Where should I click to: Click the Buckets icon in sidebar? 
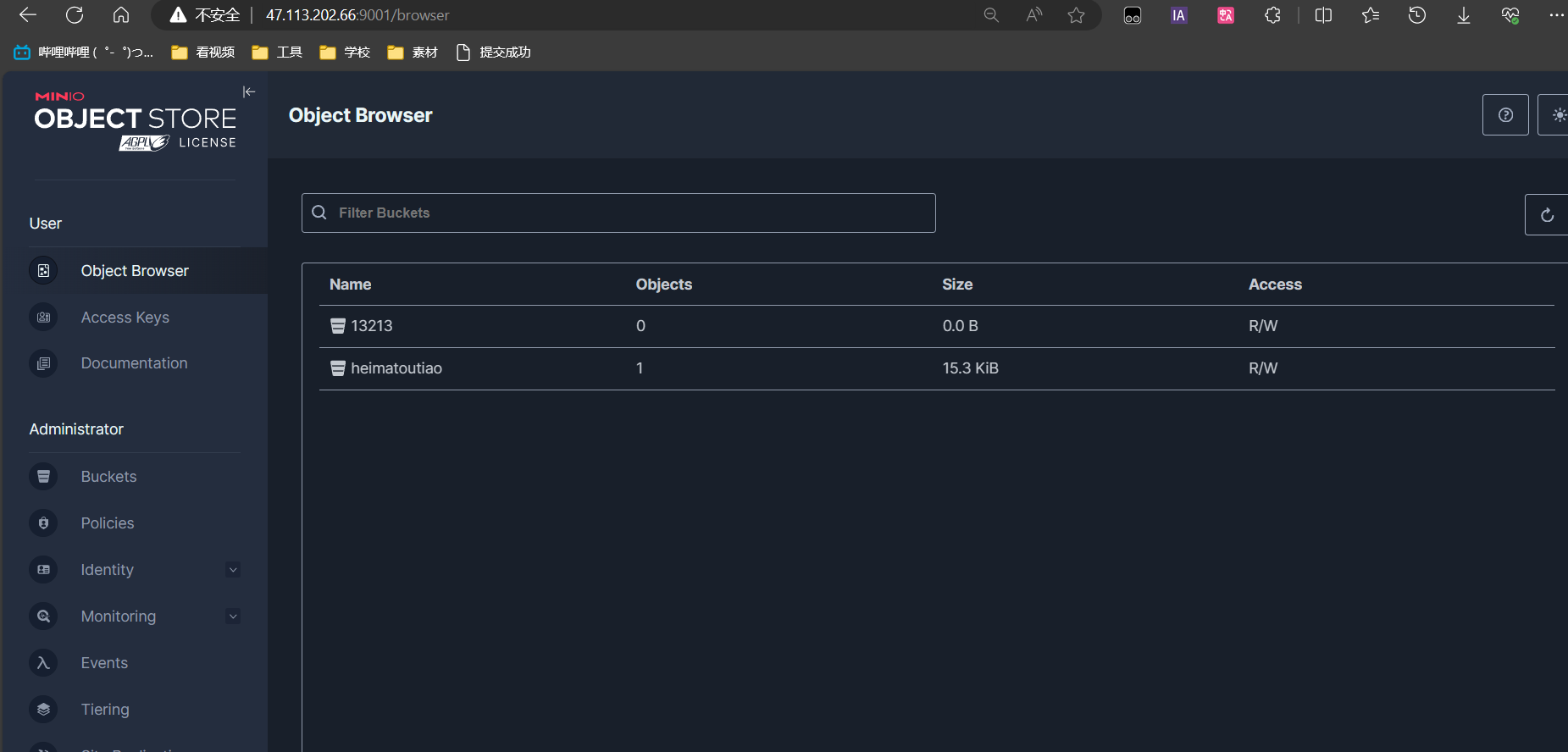(43, 477)
